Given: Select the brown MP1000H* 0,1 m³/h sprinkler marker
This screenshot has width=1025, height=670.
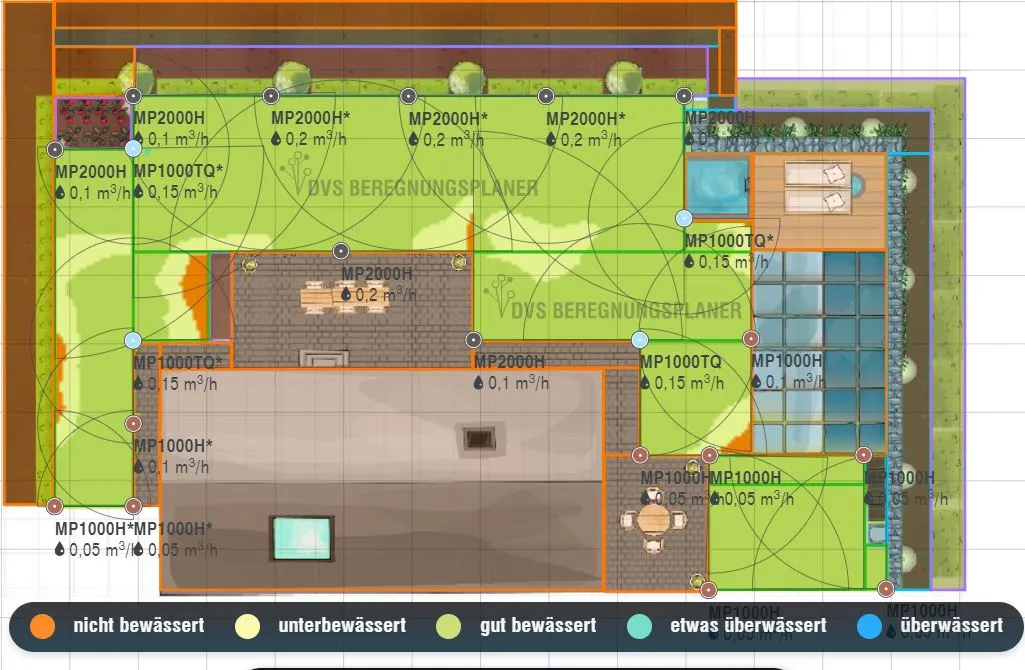Looking at the screenshot, I should pyautogui.click(x=133, y=424).
